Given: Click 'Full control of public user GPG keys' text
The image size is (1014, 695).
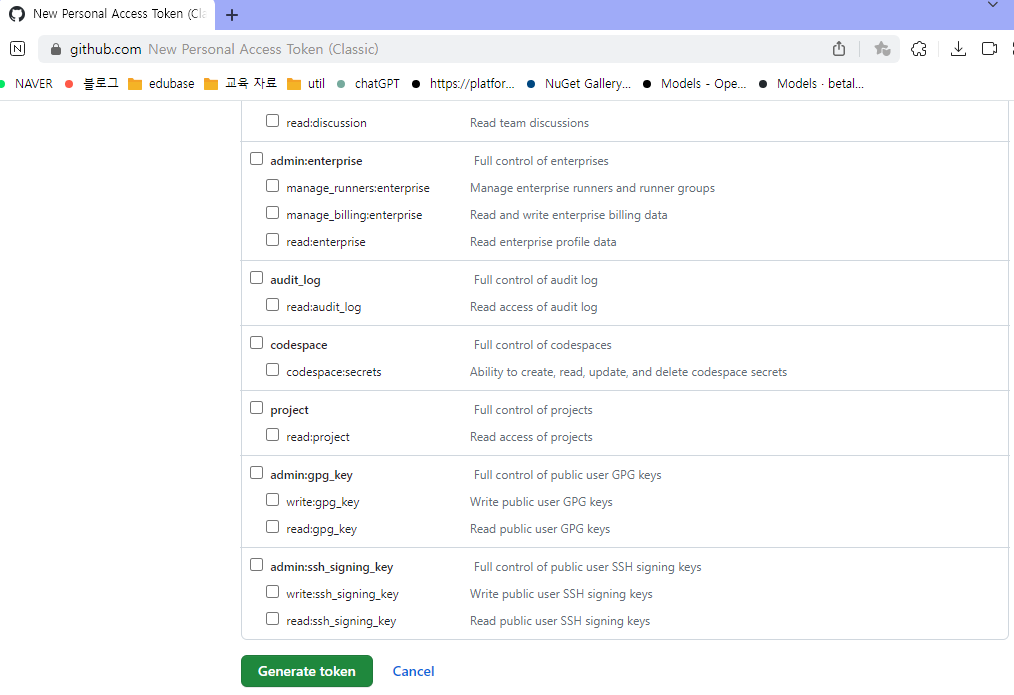Looking at the screenshot, I should coord(567,475).
